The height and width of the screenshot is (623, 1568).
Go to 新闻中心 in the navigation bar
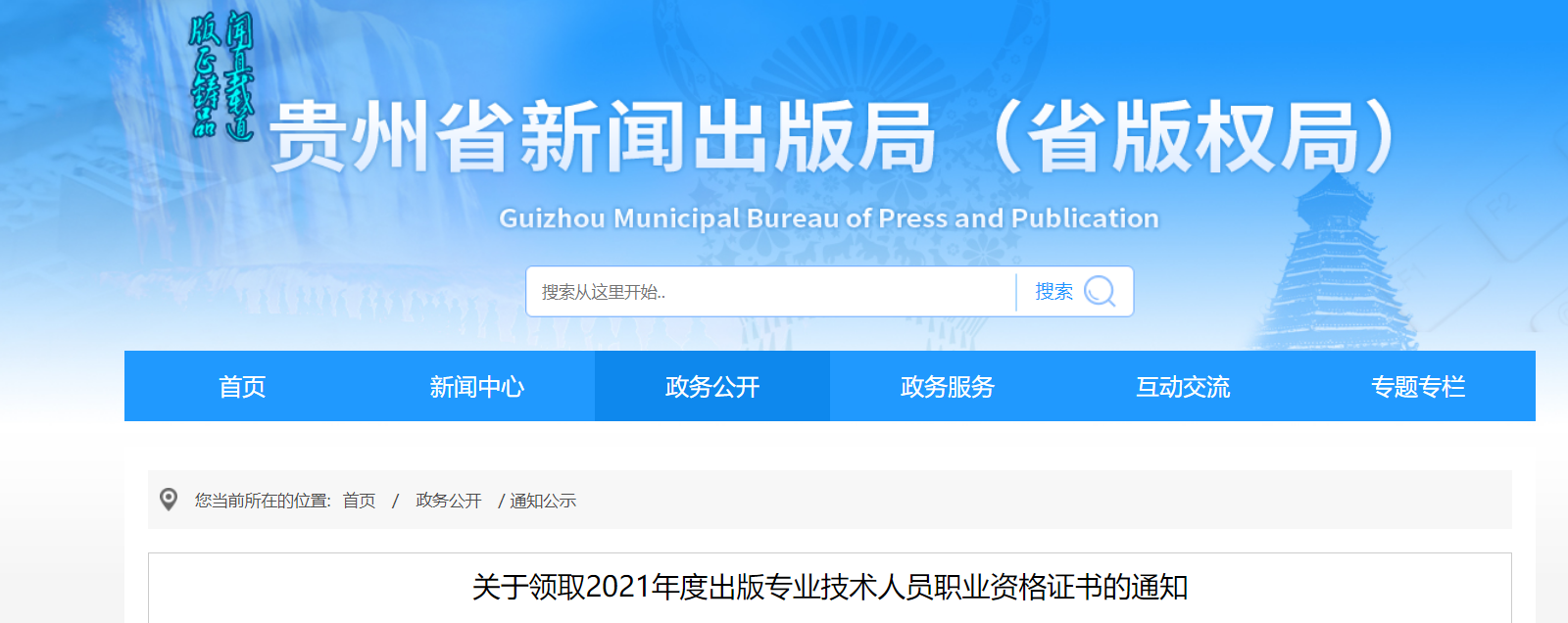(477, 387)
